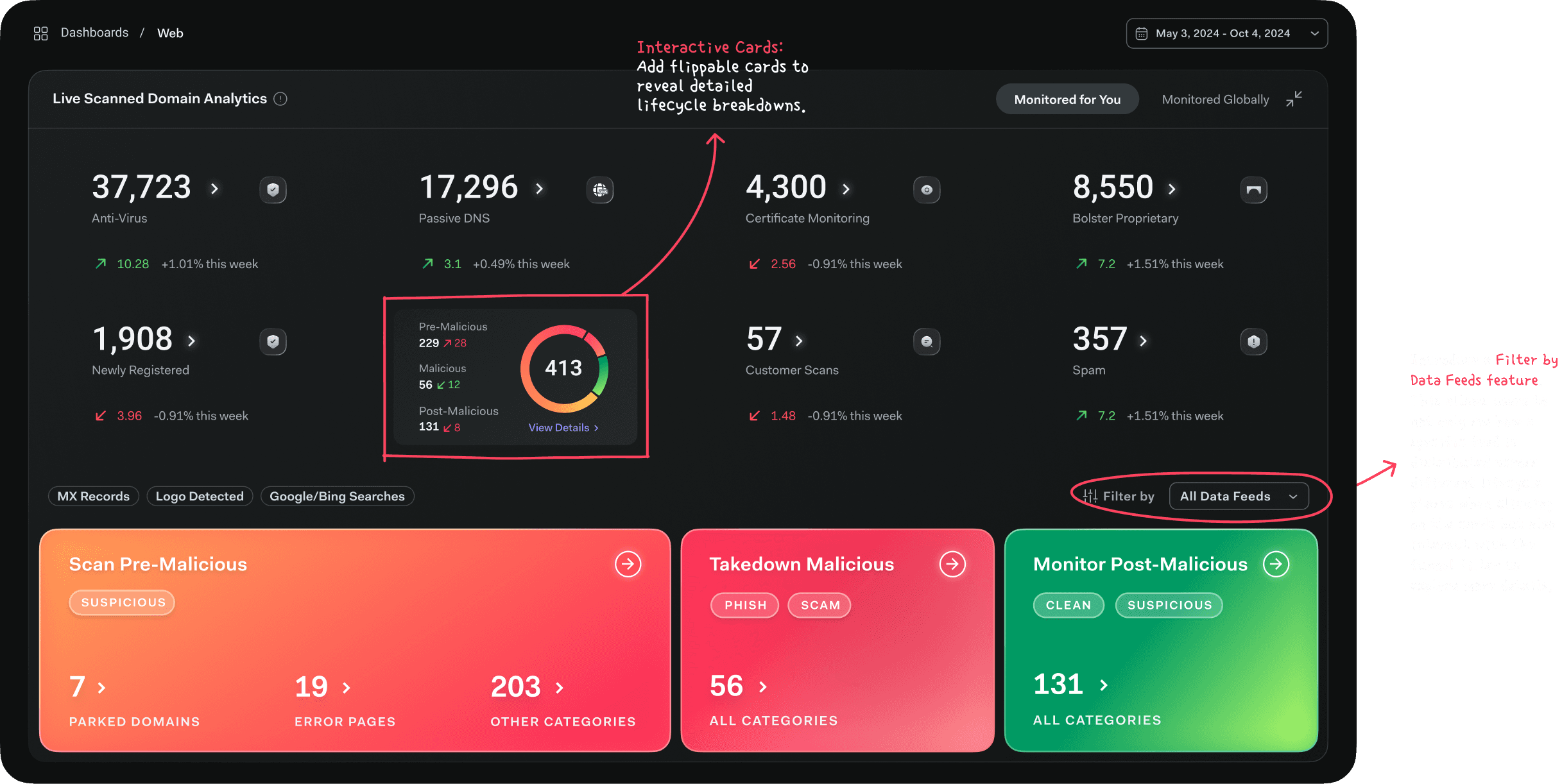This screenshot has height=784, width=1562.
Task: Switch to the Monitored Globally tab
Action: pyautogui.click(x=1215, y=99)
